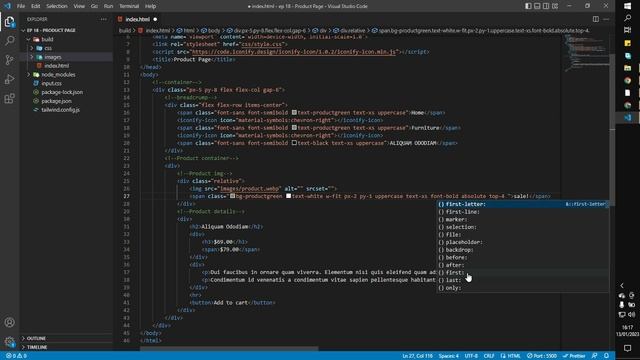Open Source Control view in activity bar
Viewport: 640px width, 360px height.
[9, 60]
